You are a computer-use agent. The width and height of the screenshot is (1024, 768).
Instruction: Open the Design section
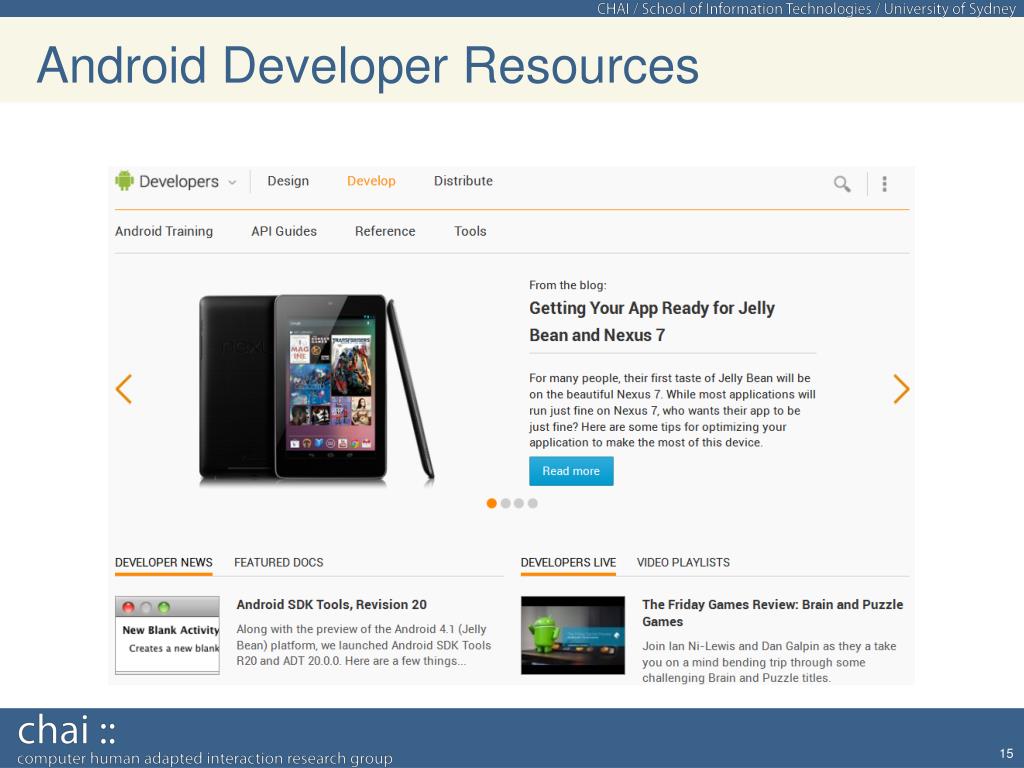click(x=288, y=181)
